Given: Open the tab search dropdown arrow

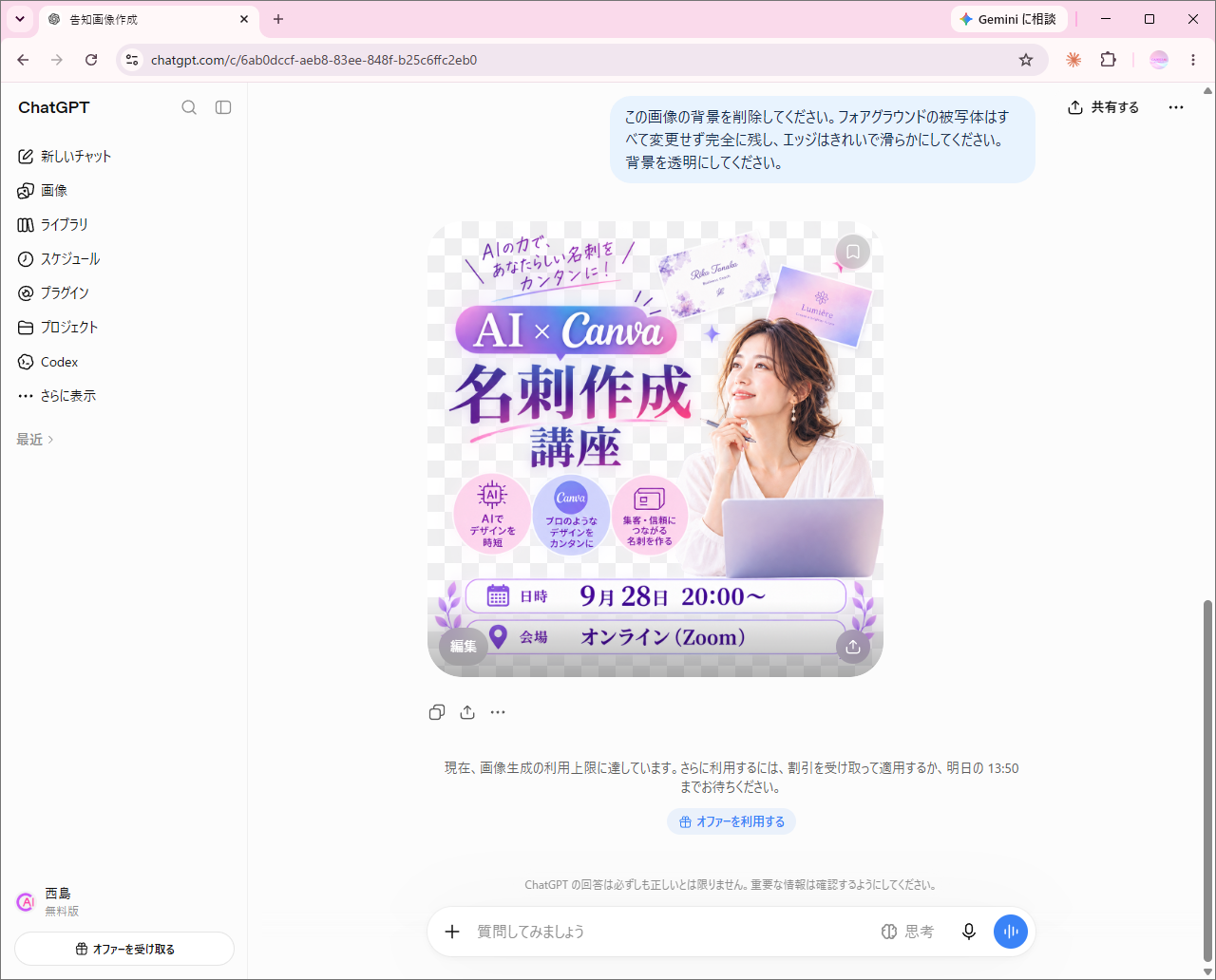Looking at the screenshot, I should click(x=19, y=19).
